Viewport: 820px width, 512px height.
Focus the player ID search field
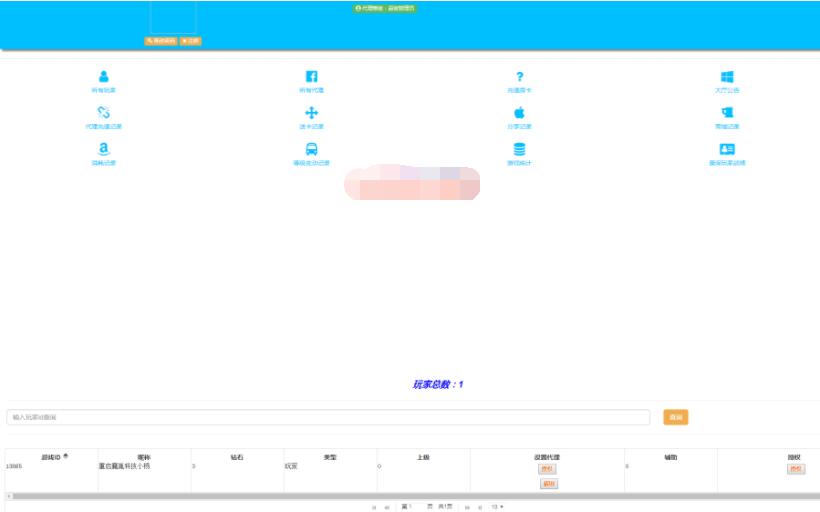point(328,417)
